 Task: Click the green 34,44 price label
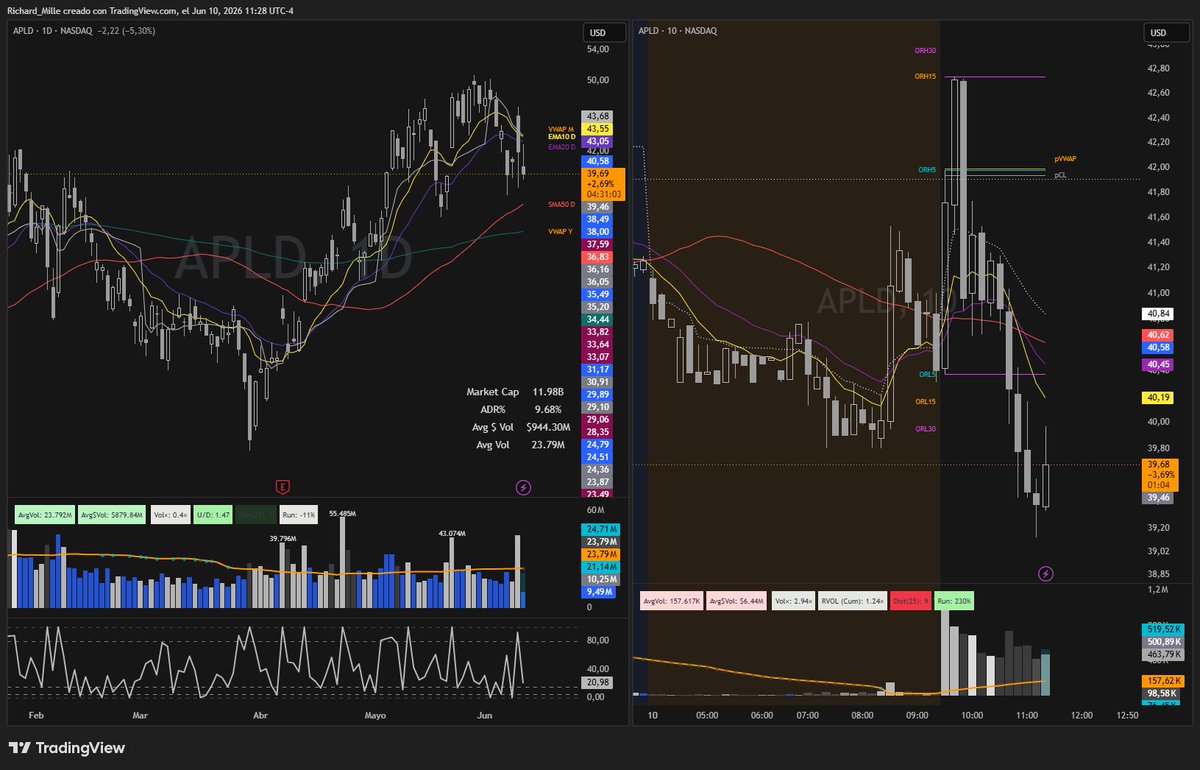tap(598, 319)
